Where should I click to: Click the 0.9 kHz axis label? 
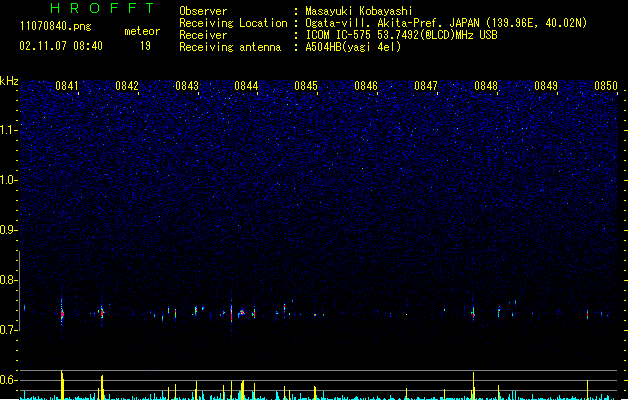(8, 230)
